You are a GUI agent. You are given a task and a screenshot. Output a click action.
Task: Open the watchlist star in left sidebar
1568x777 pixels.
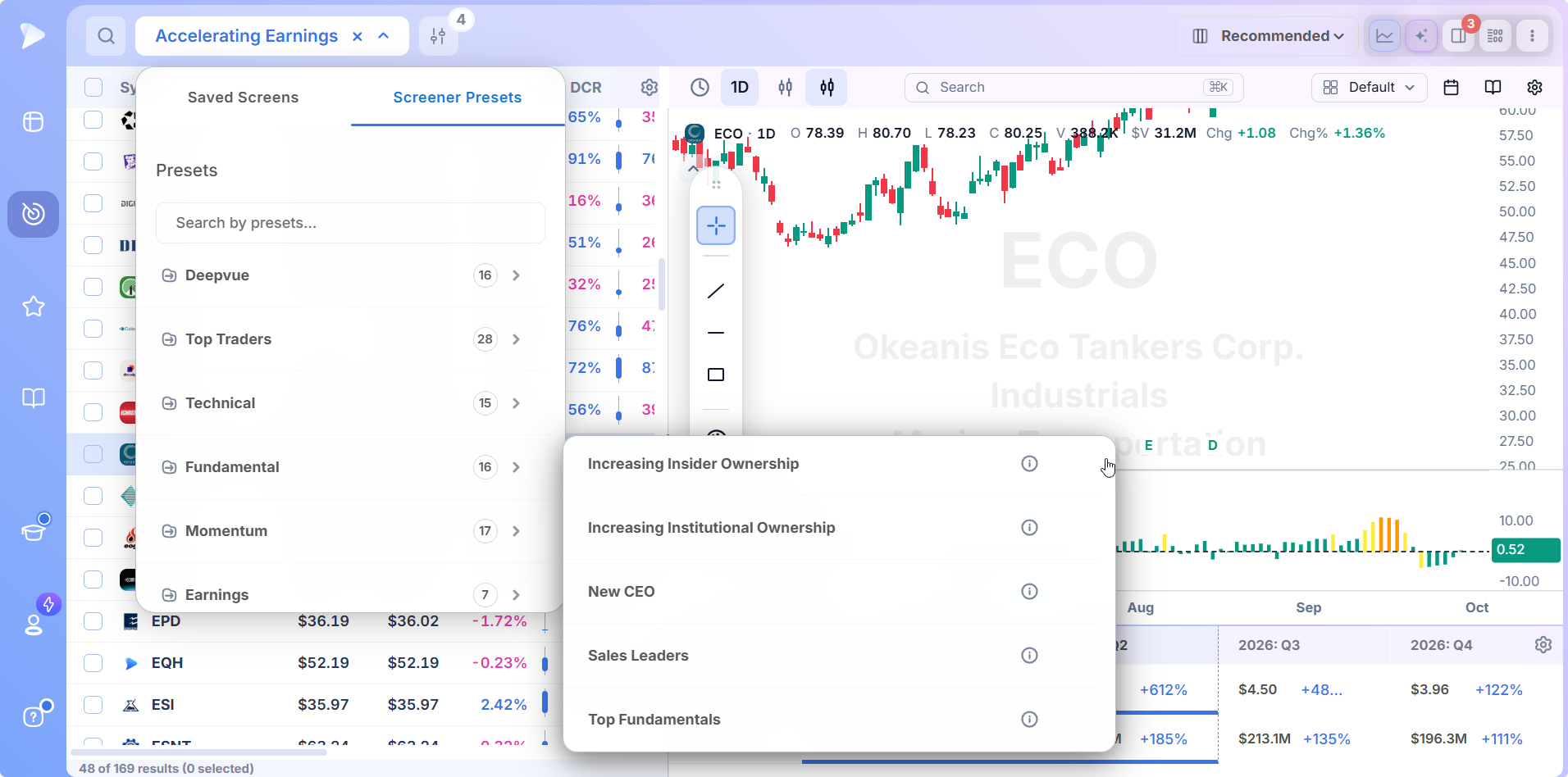[34, 307]
